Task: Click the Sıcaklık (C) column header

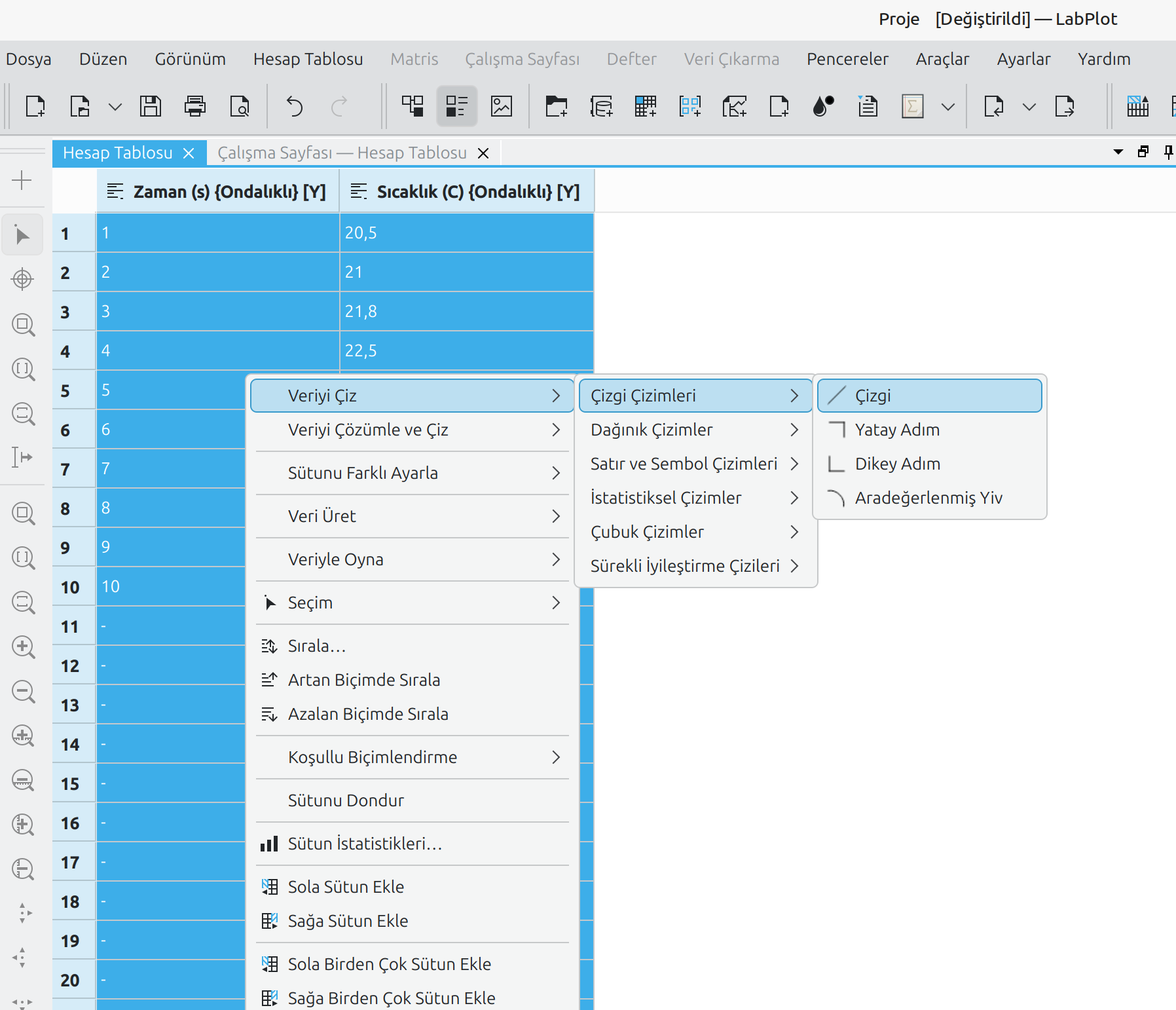Action: 466,191
